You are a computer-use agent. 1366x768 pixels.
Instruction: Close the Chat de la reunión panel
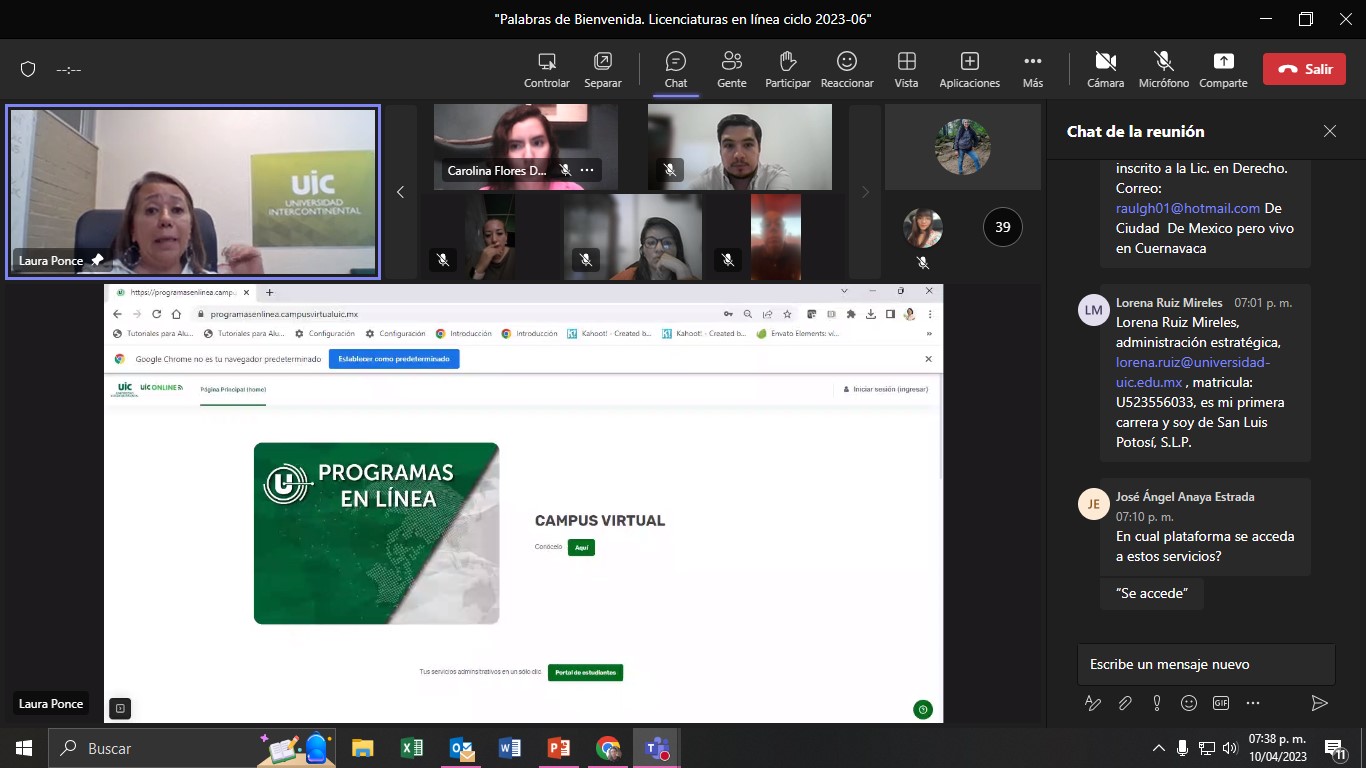pos(1330,131)
